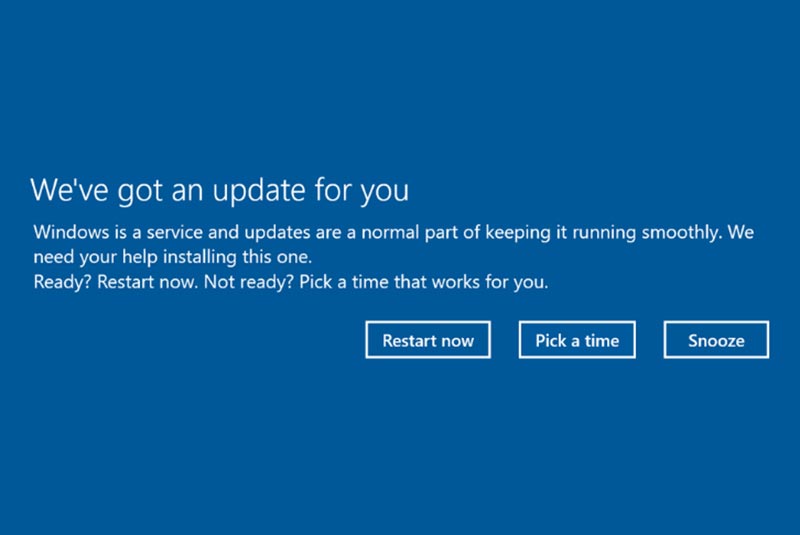
Task: Hit the Snooze button
Action: click(x=716, y=340)
